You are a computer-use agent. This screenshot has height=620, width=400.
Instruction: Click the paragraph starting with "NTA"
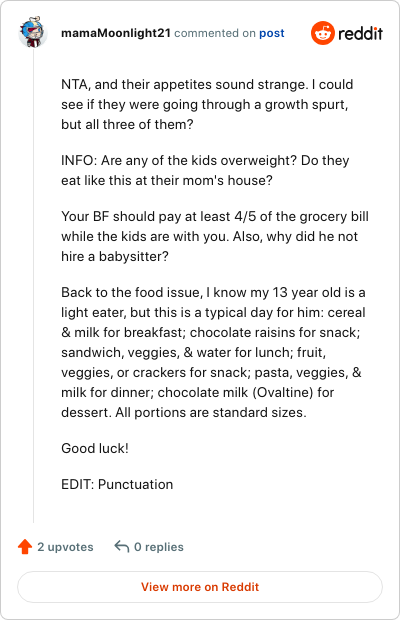[x=207, y=104]
